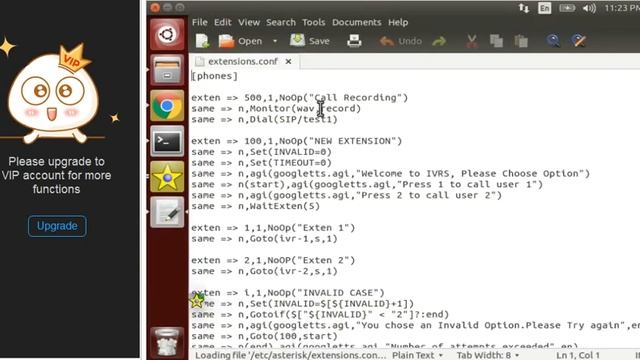Create a new document via toolbar icon
640x360 pixels.
(x=202, y=41)
